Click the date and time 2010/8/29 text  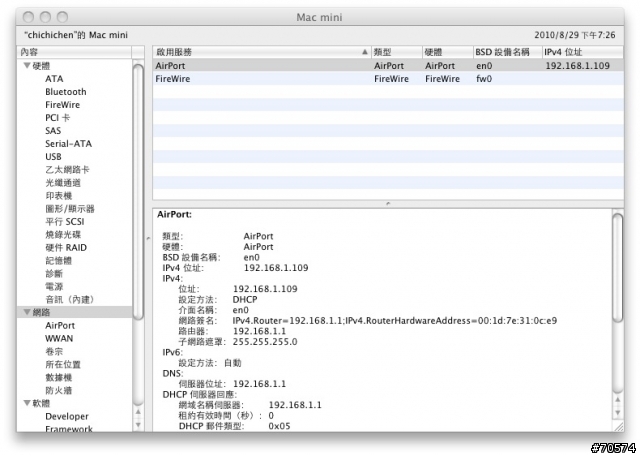pos(575,35)
